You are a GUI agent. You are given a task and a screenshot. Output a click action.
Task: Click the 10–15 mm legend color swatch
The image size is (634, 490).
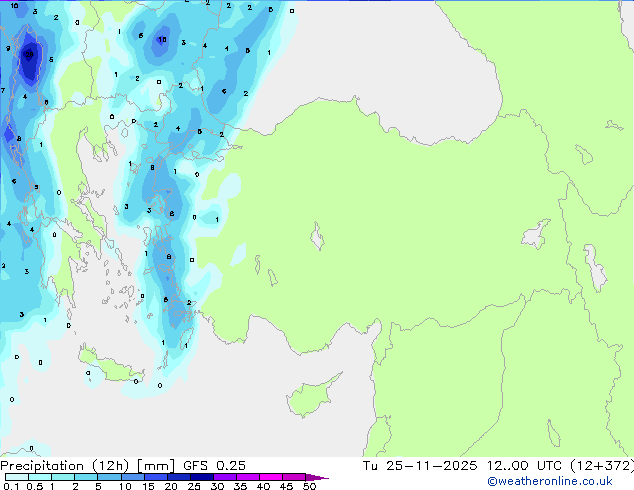pos(132,477)
